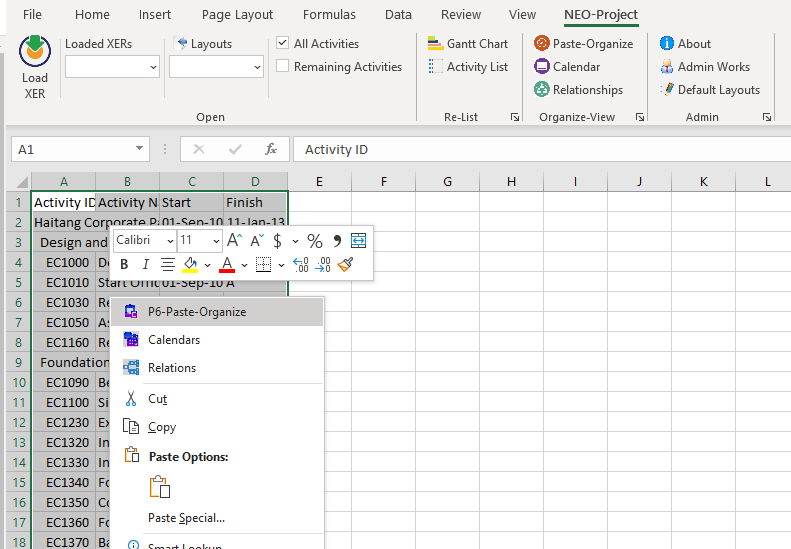Viewport: 791px width, 549px height.
Task: Open the font size 11 dropdown
Action: [216, 241]
